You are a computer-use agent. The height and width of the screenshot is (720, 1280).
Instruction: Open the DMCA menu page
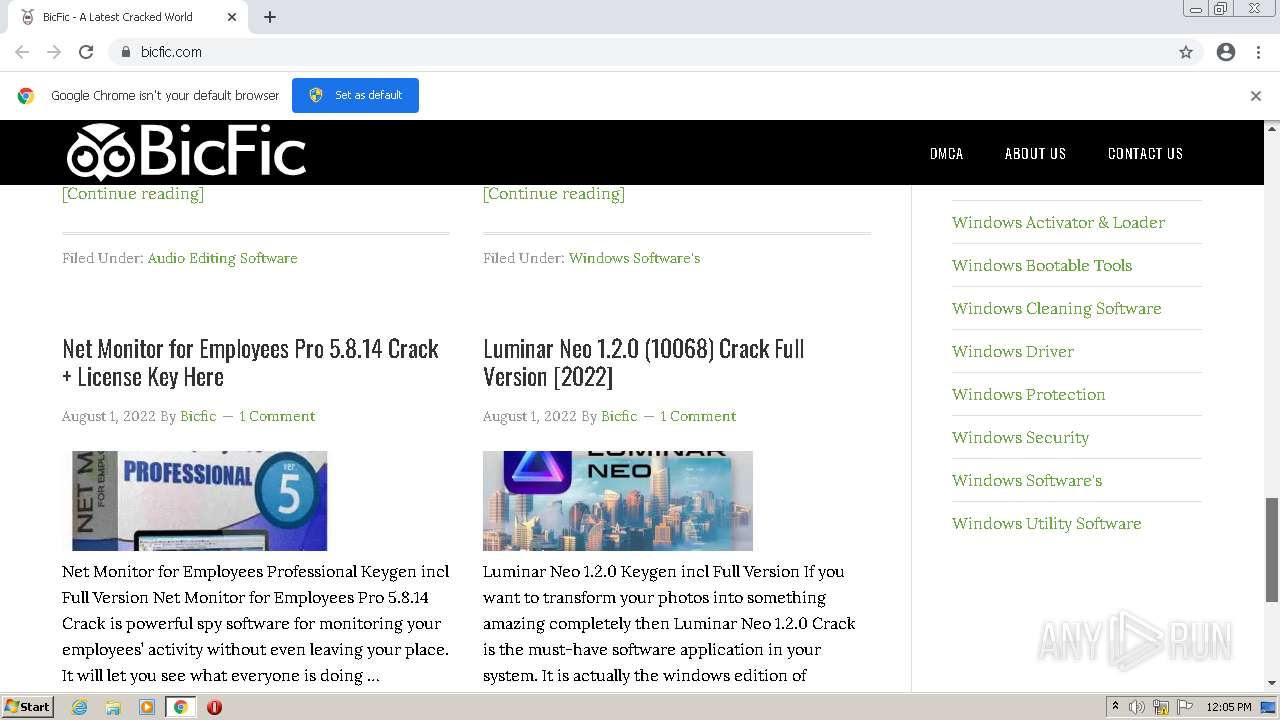pos(946,153)
